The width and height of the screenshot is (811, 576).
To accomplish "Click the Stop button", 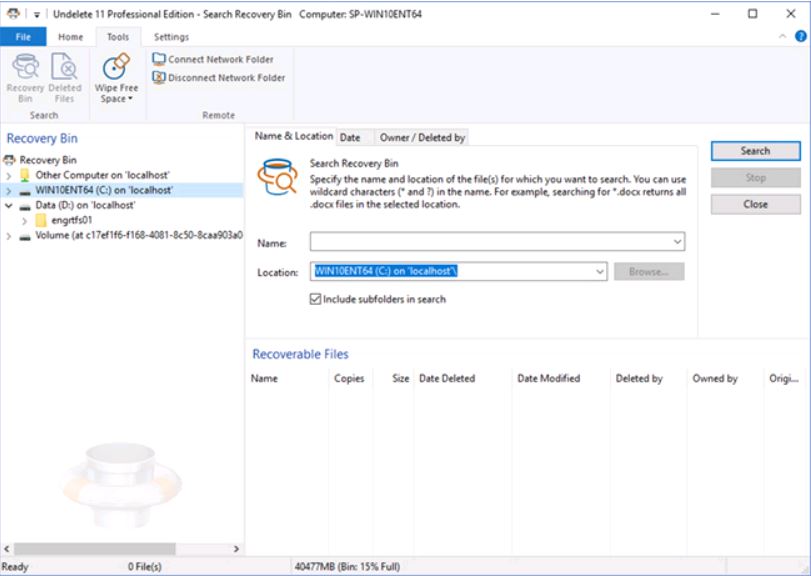I will 756,178.
